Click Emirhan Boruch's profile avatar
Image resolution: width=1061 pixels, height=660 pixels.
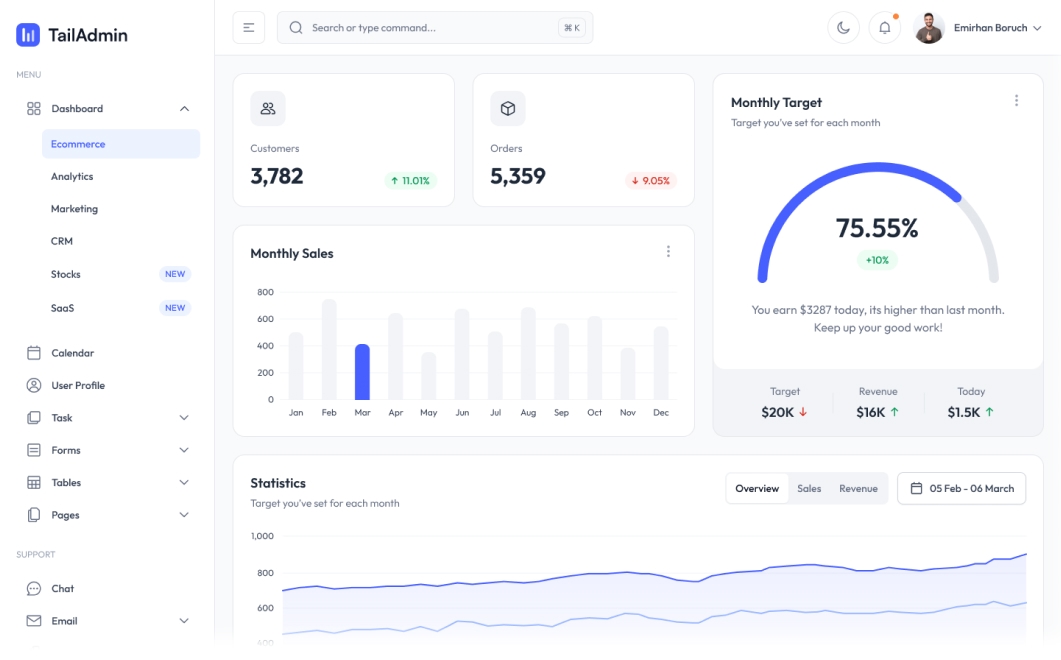pos(929,27)
